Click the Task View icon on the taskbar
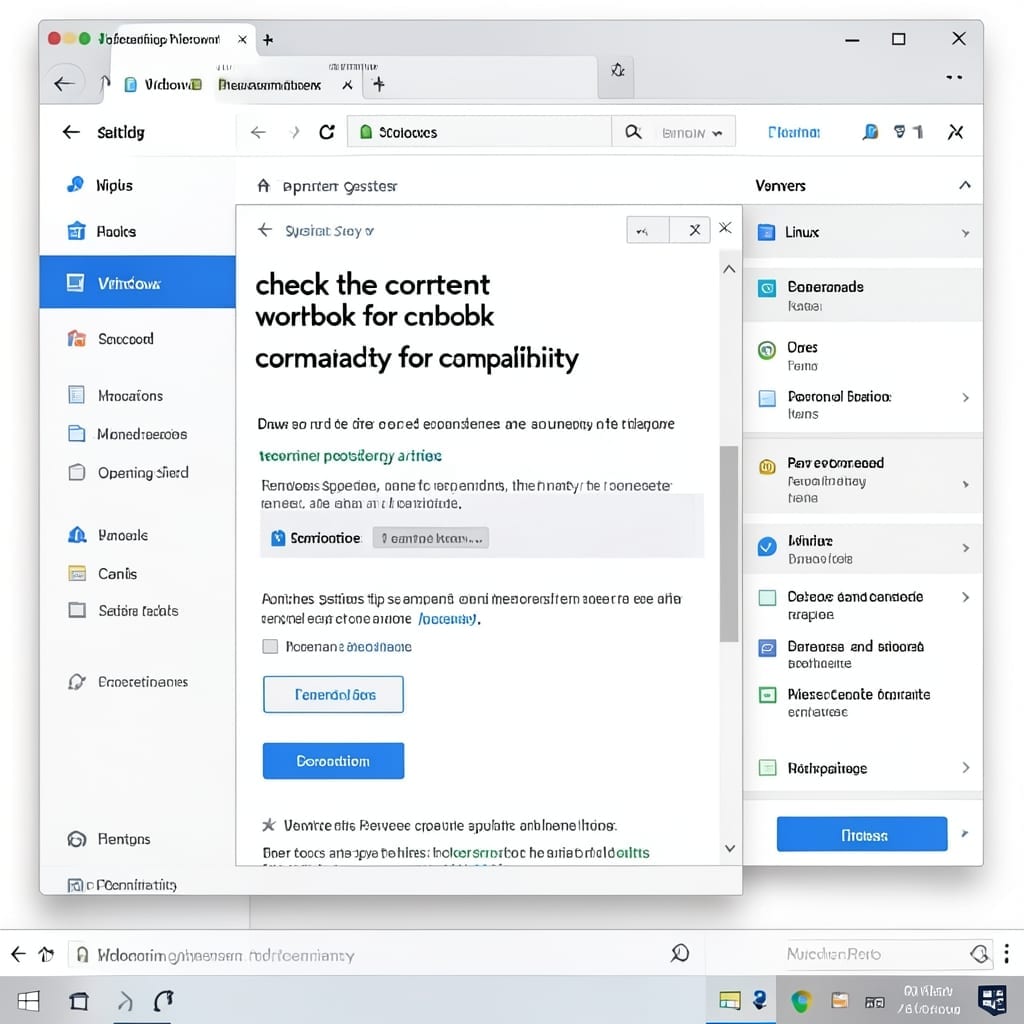 click(79, 1000)
